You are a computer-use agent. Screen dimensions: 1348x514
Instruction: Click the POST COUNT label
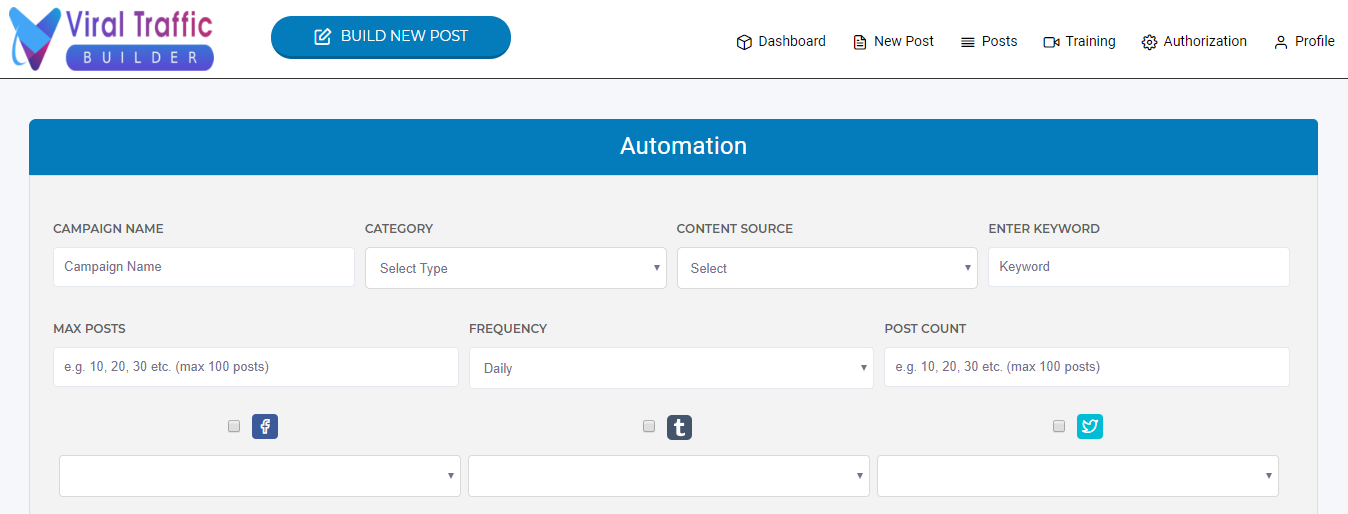tap(925, 329)
